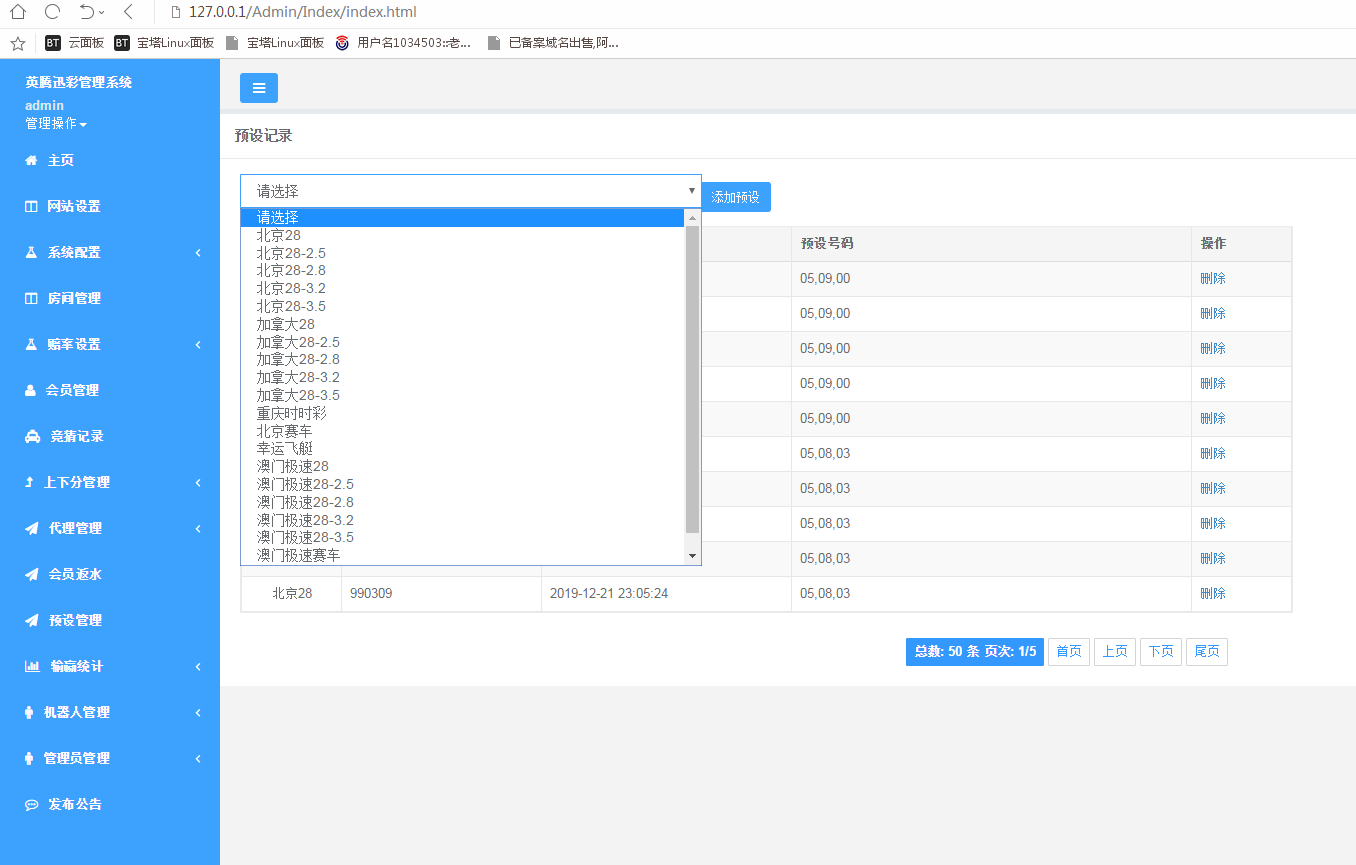Expand the 赔率设置 submenu arrow
Viewport: 1356px width, 865px height.
pyautogui.click(x=198, y=344)
